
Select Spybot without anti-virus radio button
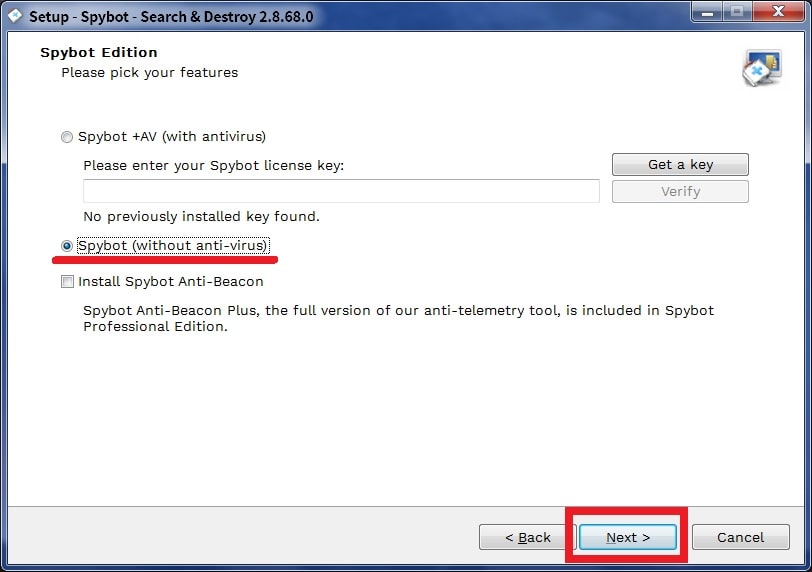click(x=67, y=246)
